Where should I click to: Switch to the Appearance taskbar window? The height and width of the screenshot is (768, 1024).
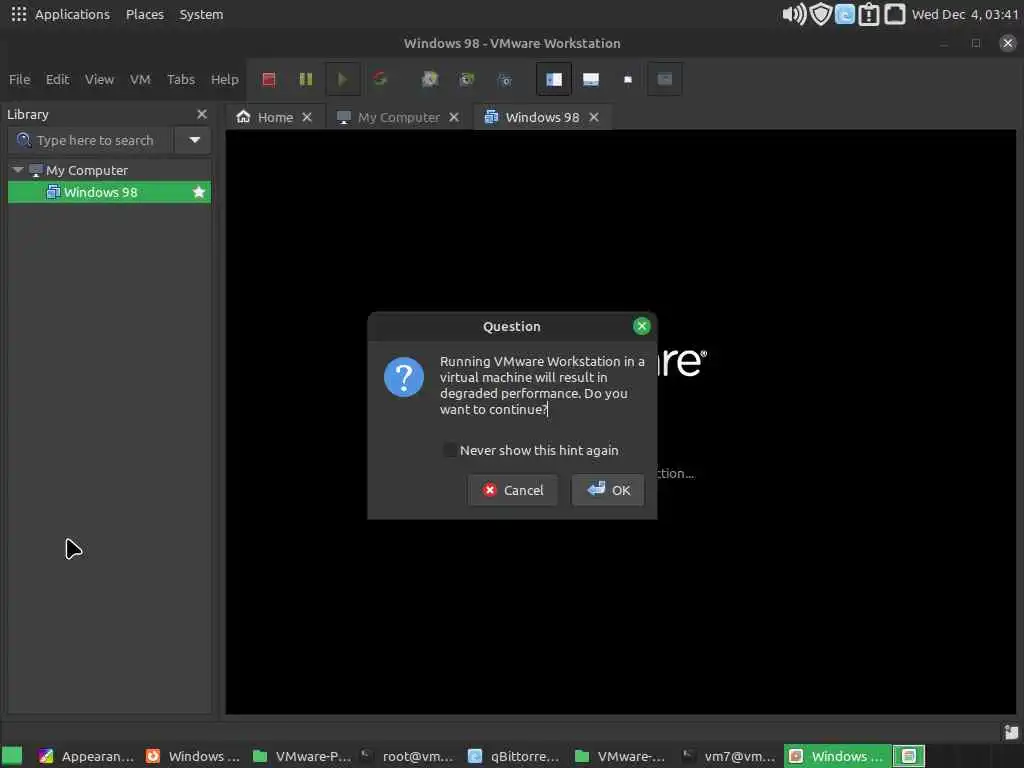pos(86,756)
